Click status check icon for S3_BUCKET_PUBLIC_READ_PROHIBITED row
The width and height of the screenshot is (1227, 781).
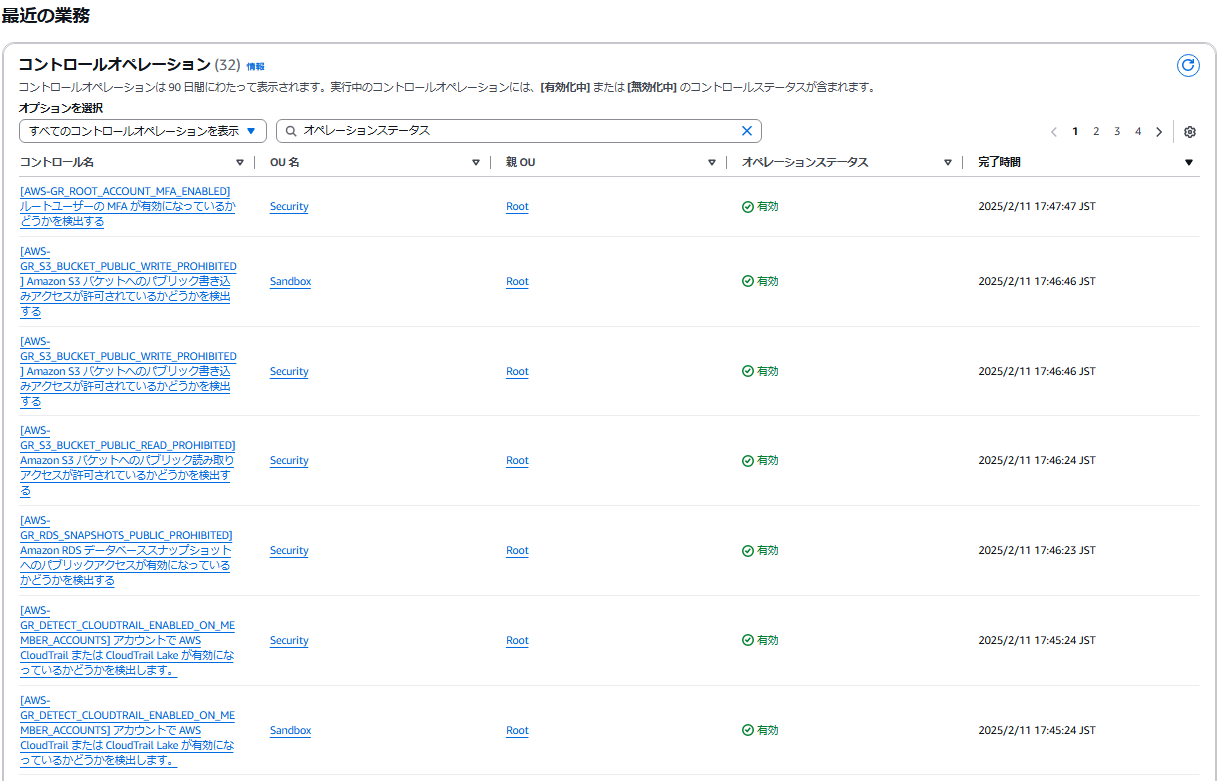click(748, 461)
